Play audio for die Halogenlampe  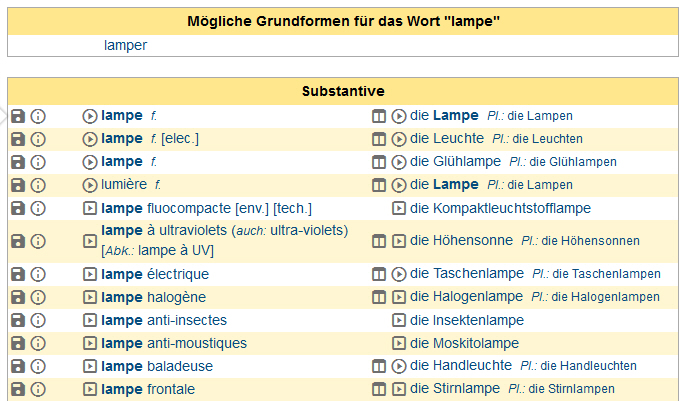[x=398, y=297]
